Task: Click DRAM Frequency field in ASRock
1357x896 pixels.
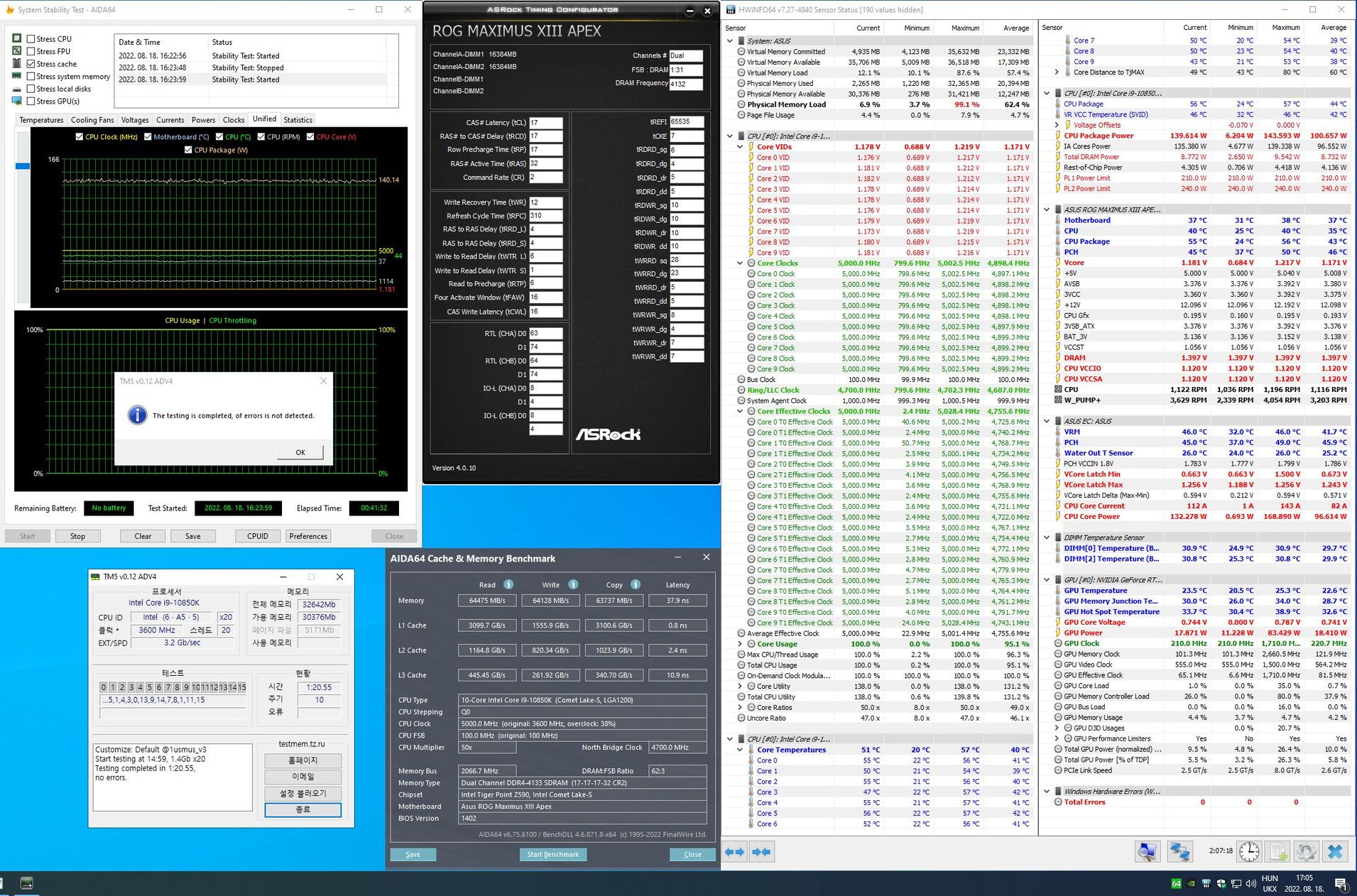Action: tap(686, 84)
